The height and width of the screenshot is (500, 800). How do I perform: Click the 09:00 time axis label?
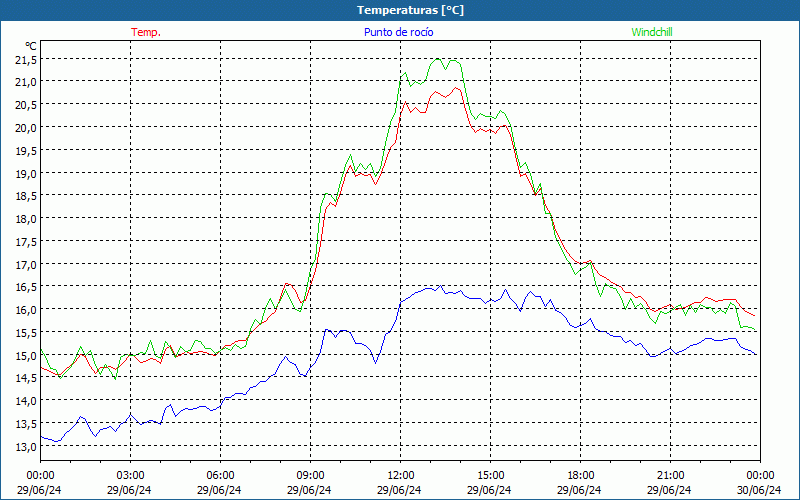point(310,475)
